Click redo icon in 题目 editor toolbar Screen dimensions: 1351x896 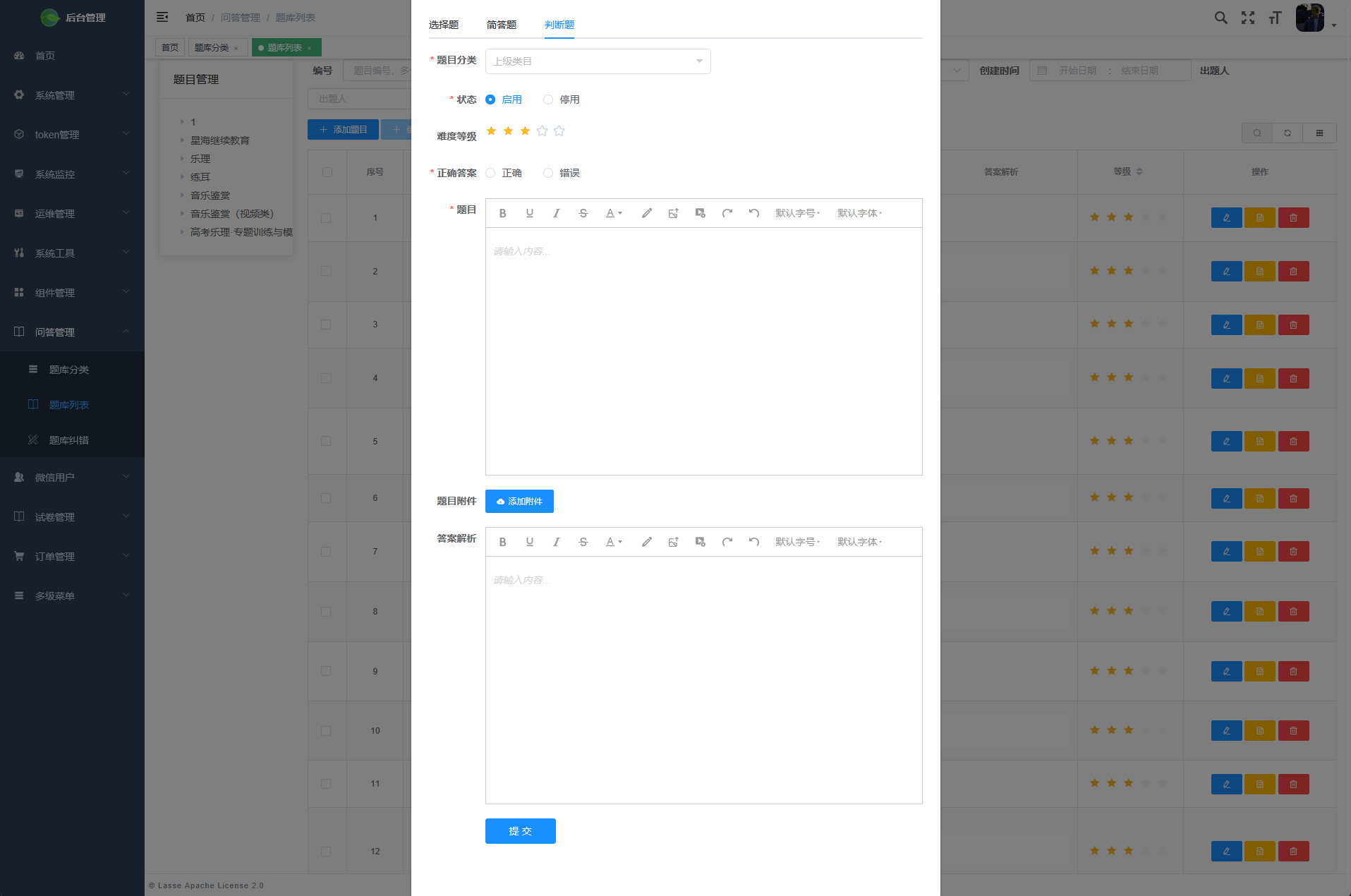[x=727, y=213]
